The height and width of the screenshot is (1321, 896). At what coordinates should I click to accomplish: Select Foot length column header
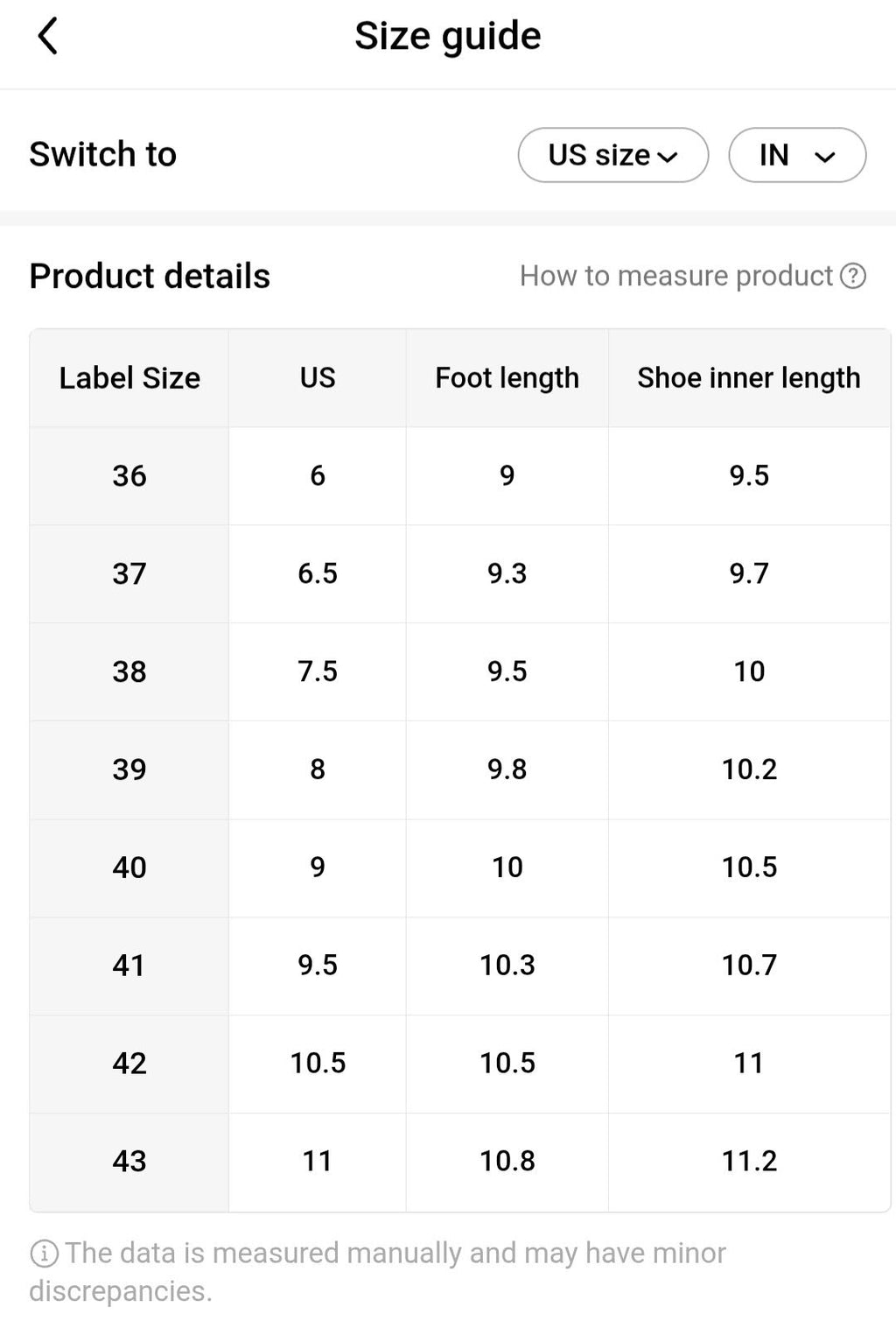coord(507,378)
